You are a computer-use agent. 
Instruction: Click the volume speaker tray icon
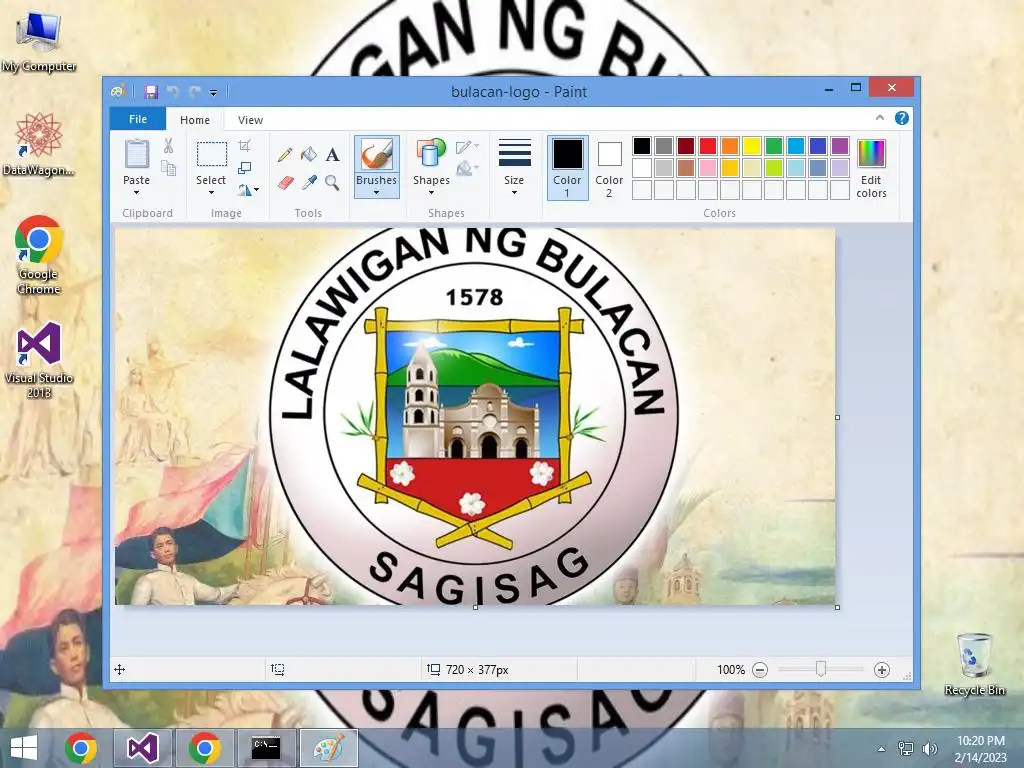[930, 748]
